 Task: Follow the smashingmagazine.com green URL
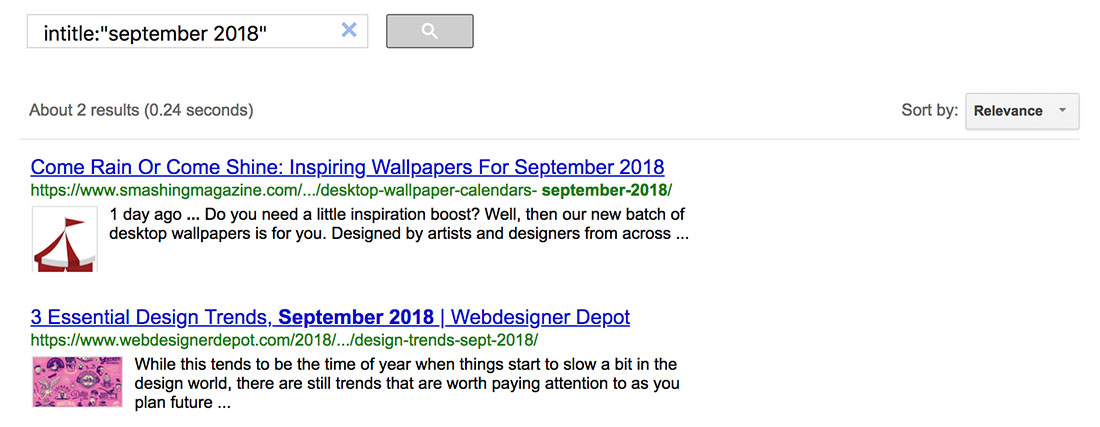[350, 190]
